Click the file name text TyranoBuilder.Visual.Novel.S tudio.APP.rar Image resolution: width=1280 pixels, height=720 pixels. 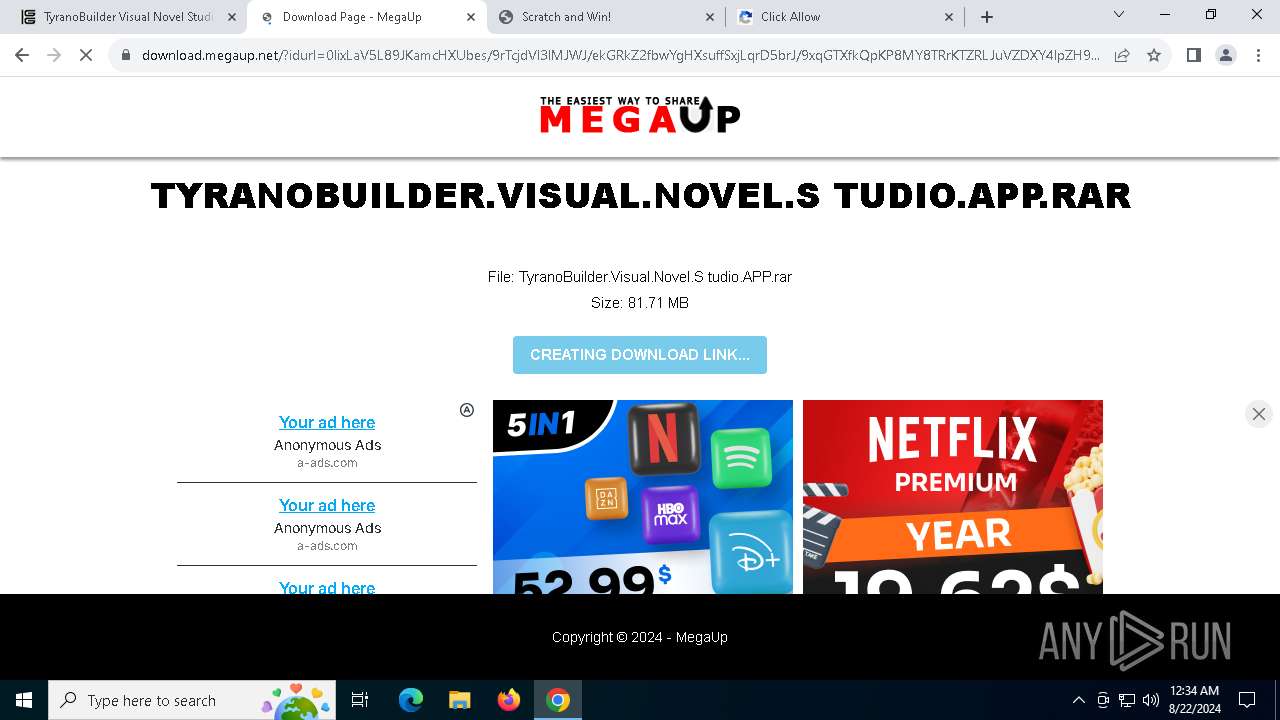[655, 277]
